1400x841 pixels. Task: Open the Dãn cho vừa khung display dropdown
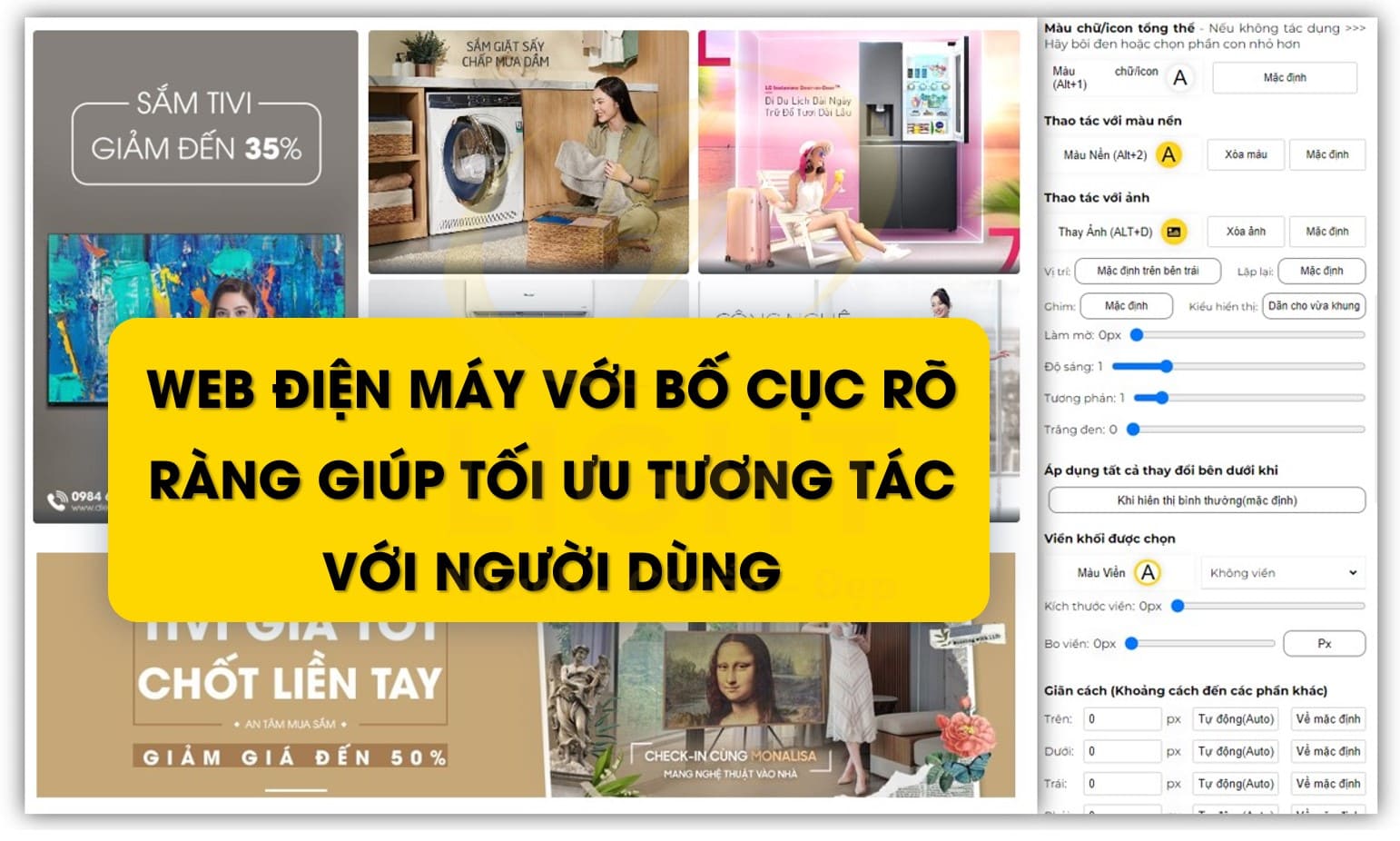(x=1314, y=306)
